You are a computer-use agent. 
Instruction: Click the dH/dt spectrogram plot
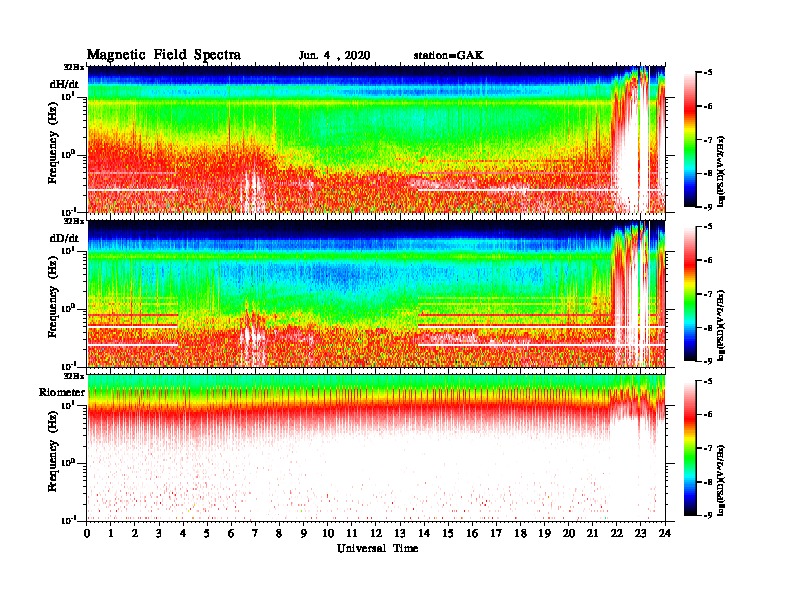tap(376, 139)
